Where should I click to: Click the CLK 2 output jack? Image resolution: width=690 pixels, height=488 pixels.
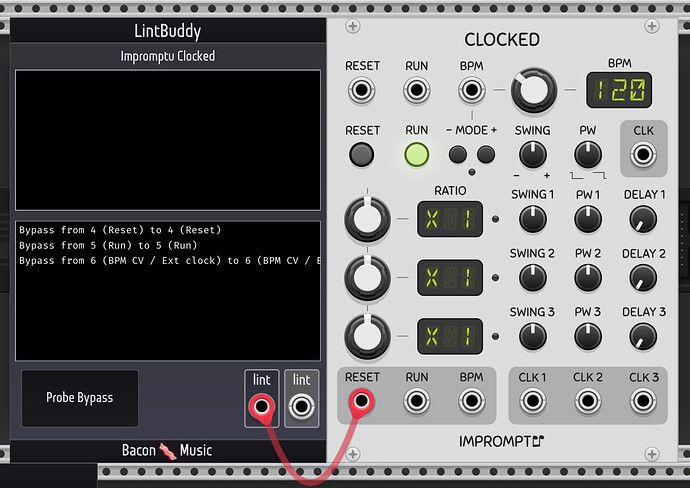[588, 401]
